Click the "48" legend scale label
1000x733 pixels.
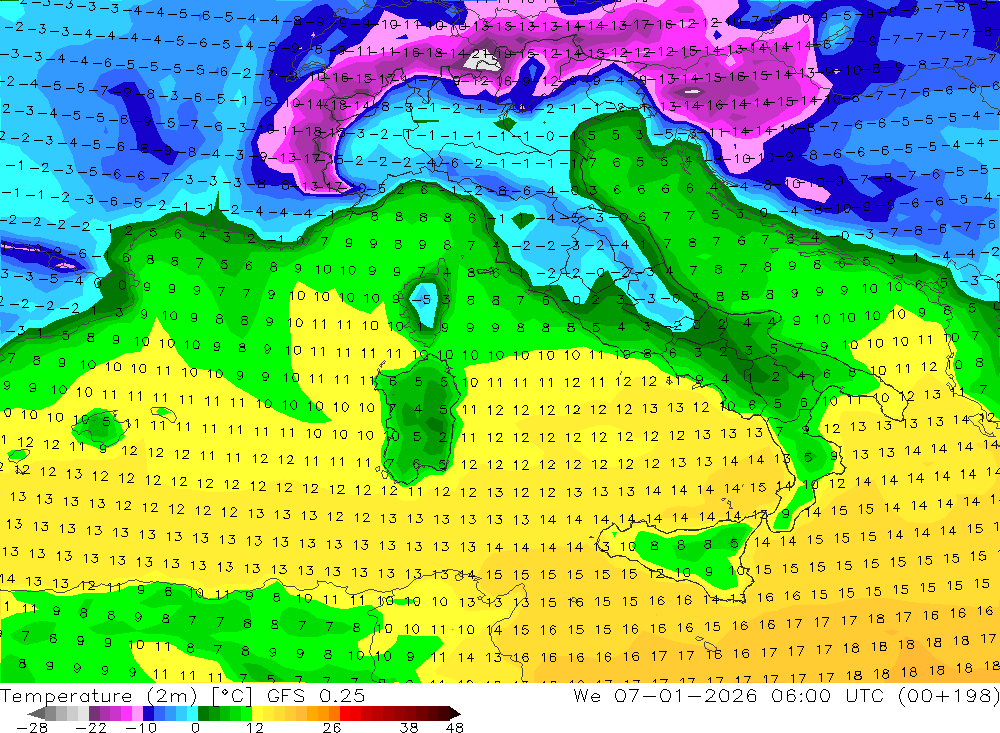(x=455, y=728)
